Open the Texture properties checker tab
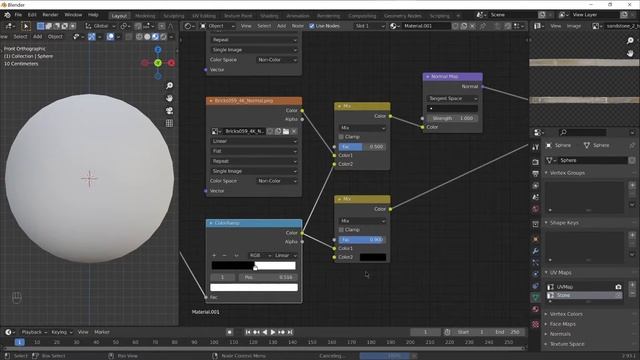The width and height of the screenshot is (640, 360). click(x=536, y=324)
